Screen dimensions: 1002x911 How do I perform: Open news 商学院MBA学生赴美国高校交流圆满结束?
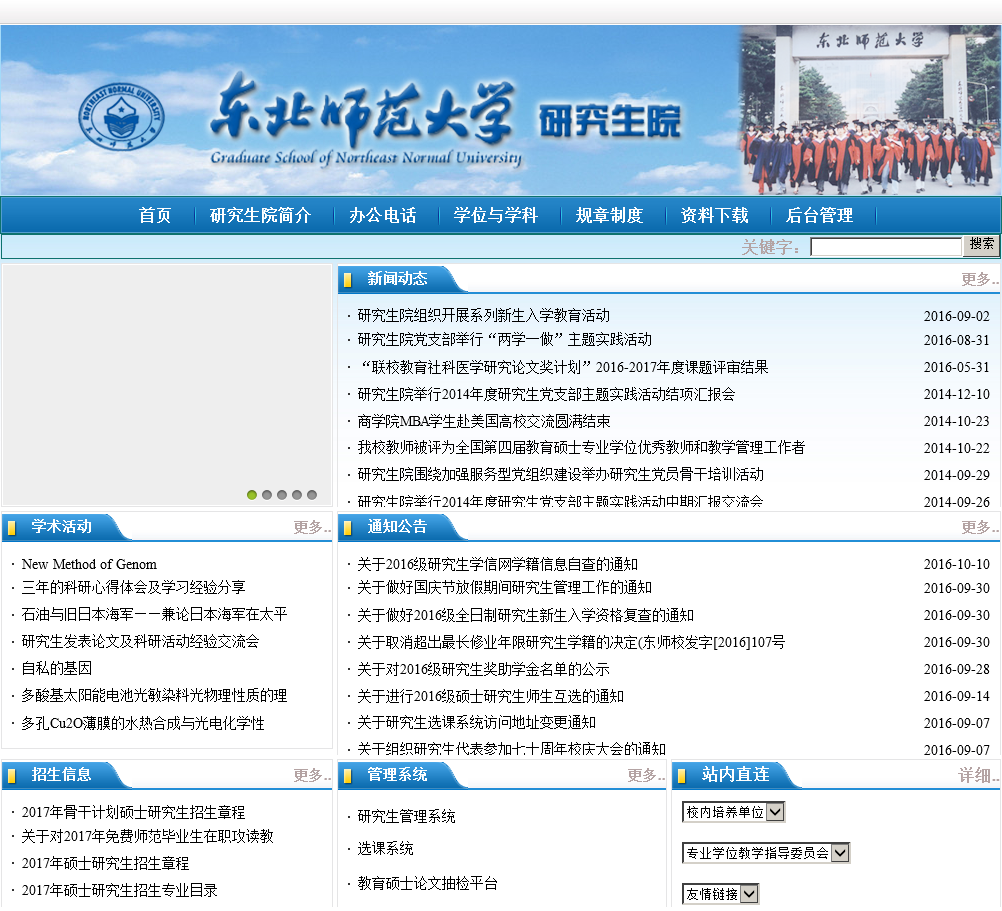coord(483,421)
